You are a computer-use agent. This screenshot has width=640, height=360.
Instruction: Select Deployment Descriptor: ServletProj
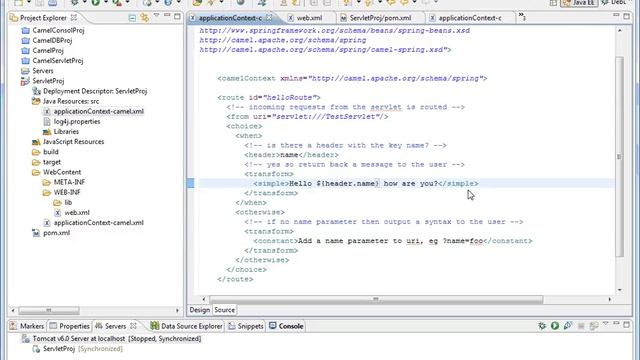point(95,91)
